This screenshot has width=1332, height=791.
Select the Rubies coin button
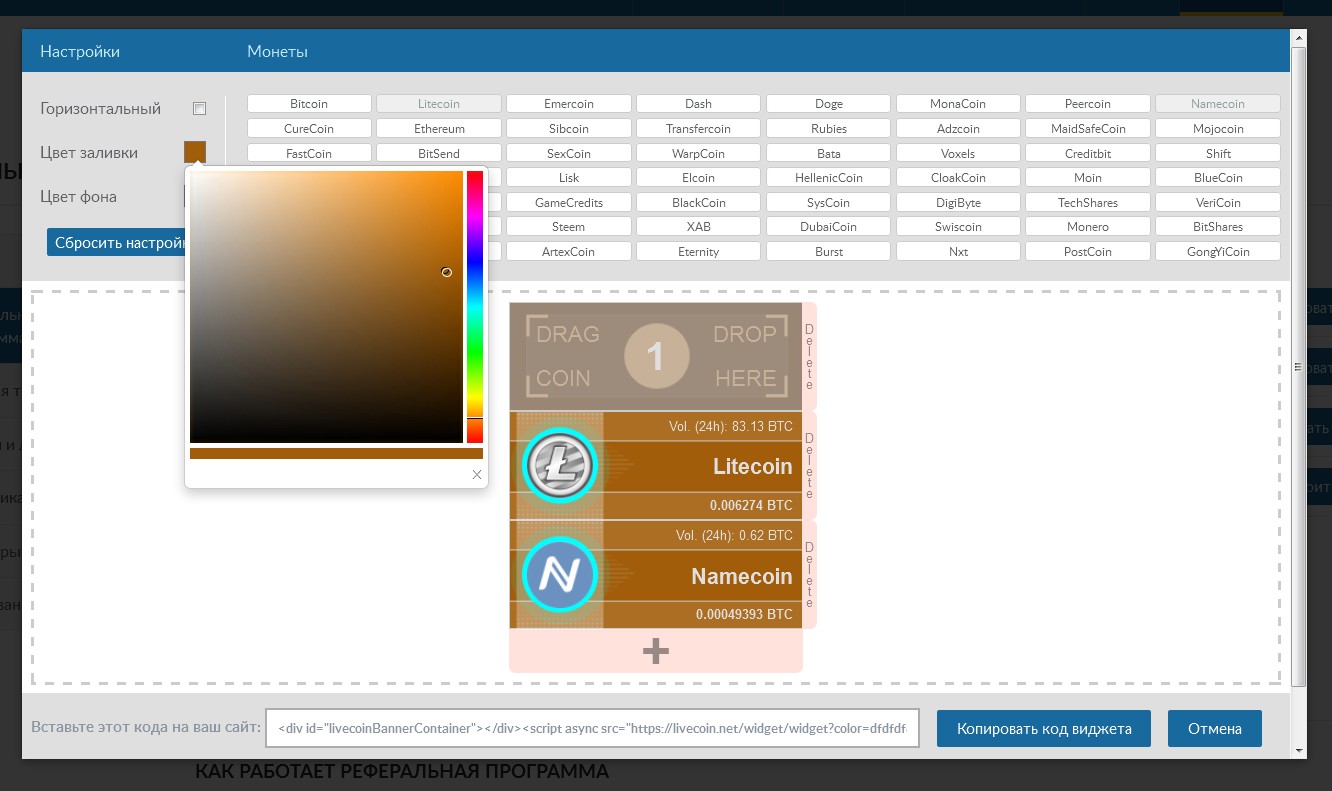pyautogui.click(x=829, y=128)
